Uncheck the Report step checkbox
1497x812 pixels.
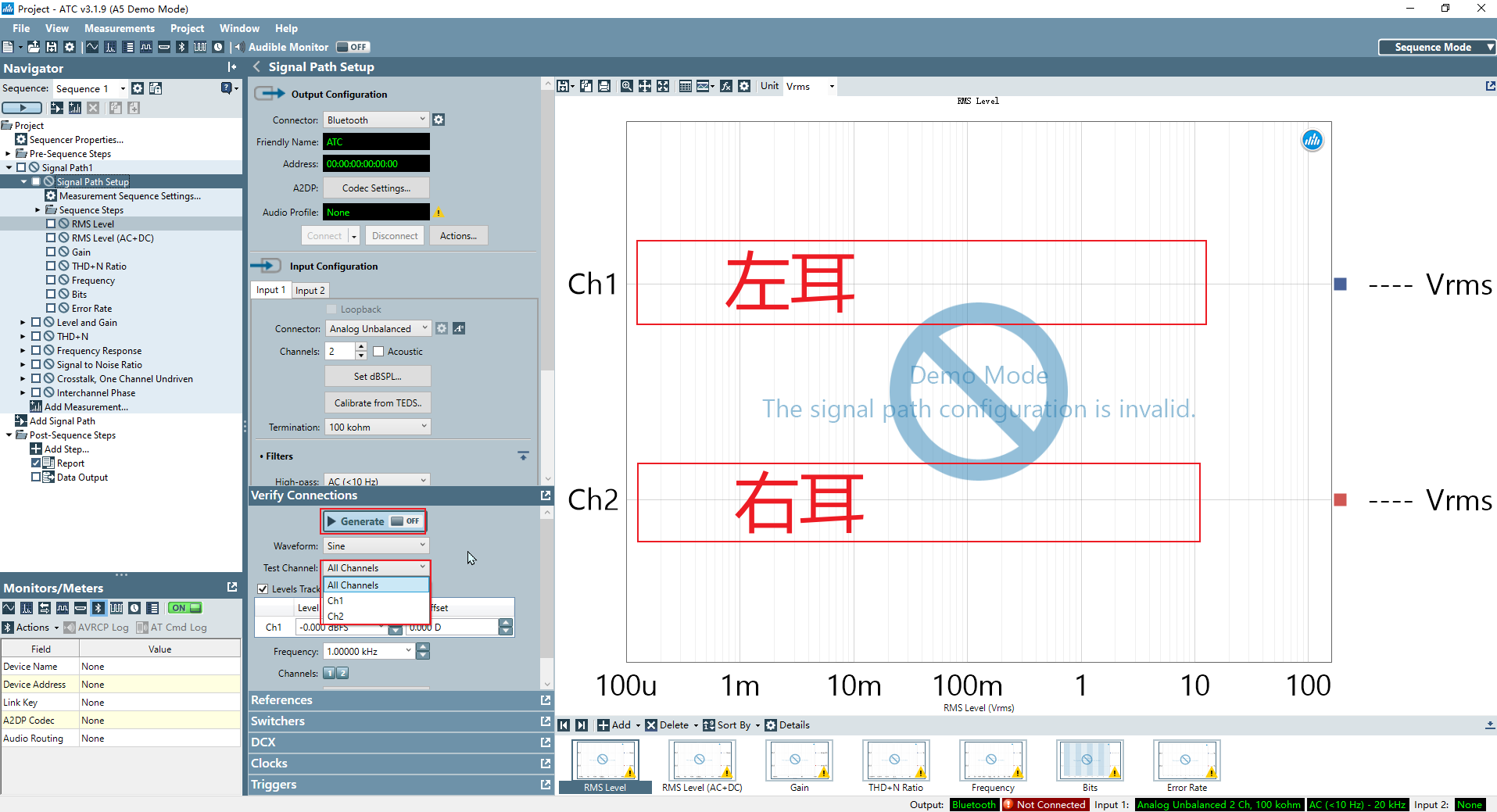click(x=36, y=463)
